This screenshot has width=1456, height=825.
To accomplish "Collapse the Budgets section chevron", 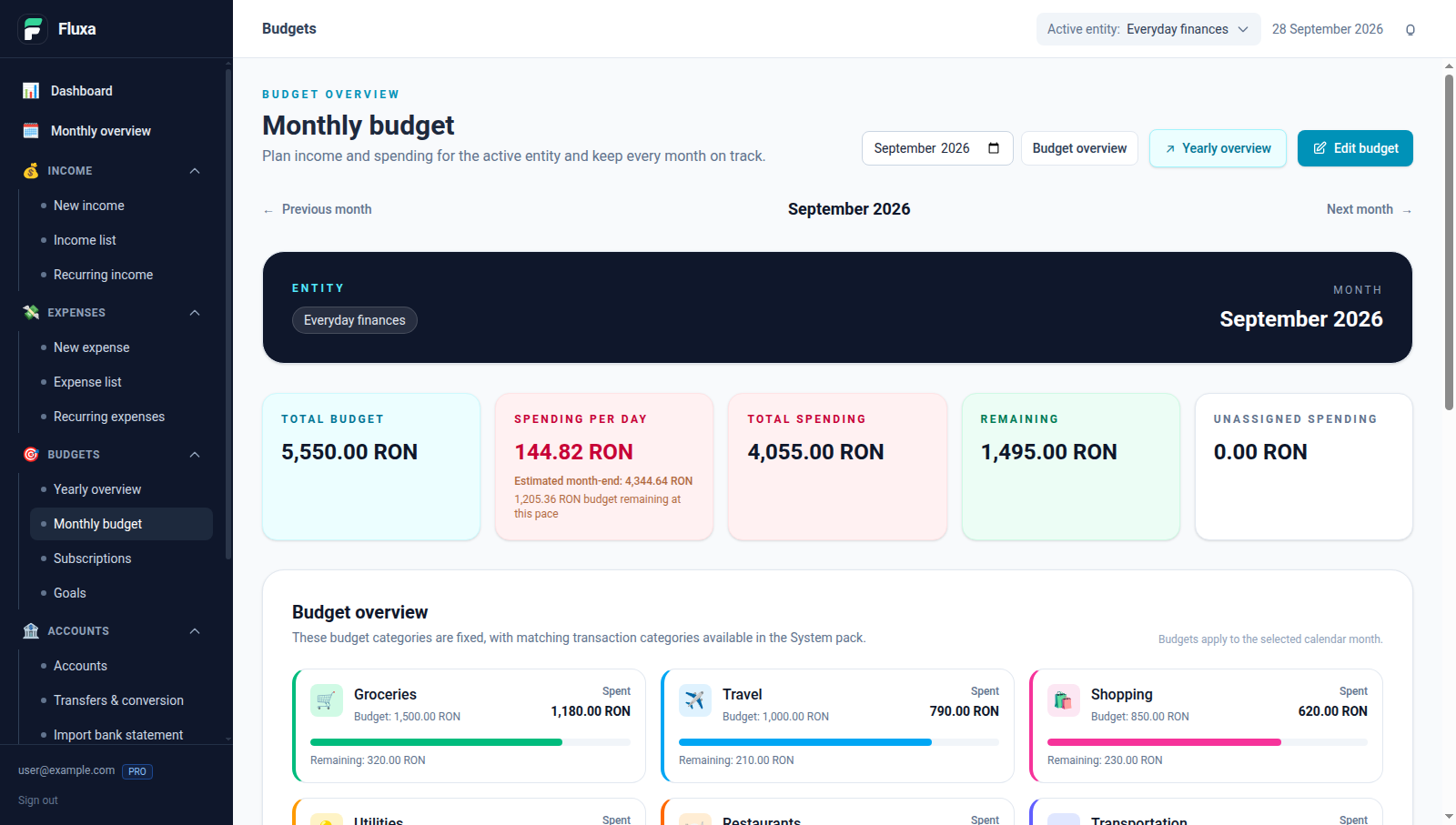I will tap(195, 455).
